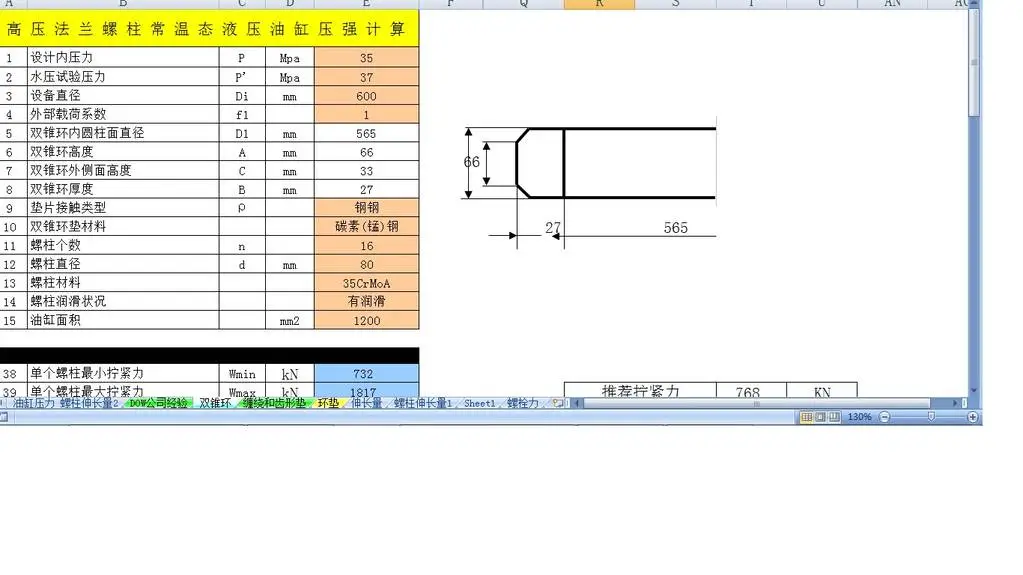Click the yellow title row 高压法兰螺柱

click(x=209, y=29)
